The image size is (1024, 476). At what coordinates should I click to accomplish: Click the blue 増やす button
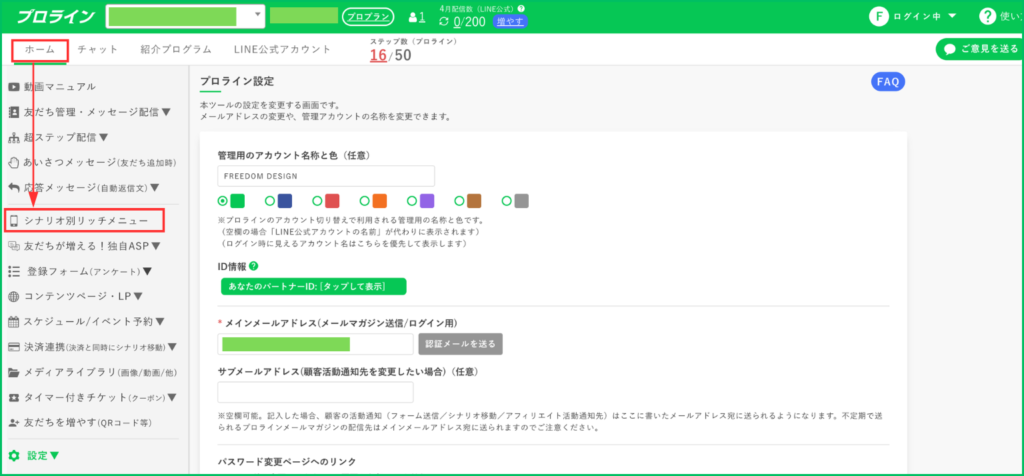(x=509, y=22)
